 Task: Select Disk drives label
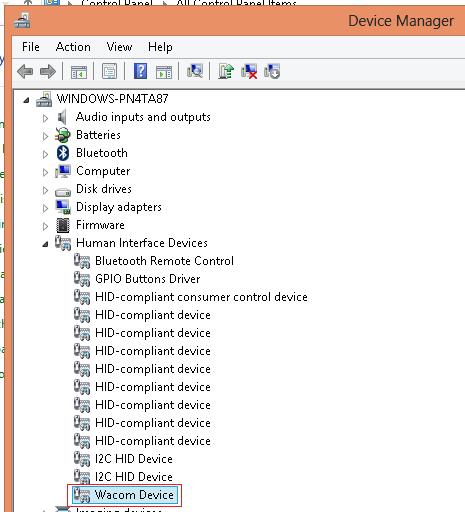pos(104,189)
